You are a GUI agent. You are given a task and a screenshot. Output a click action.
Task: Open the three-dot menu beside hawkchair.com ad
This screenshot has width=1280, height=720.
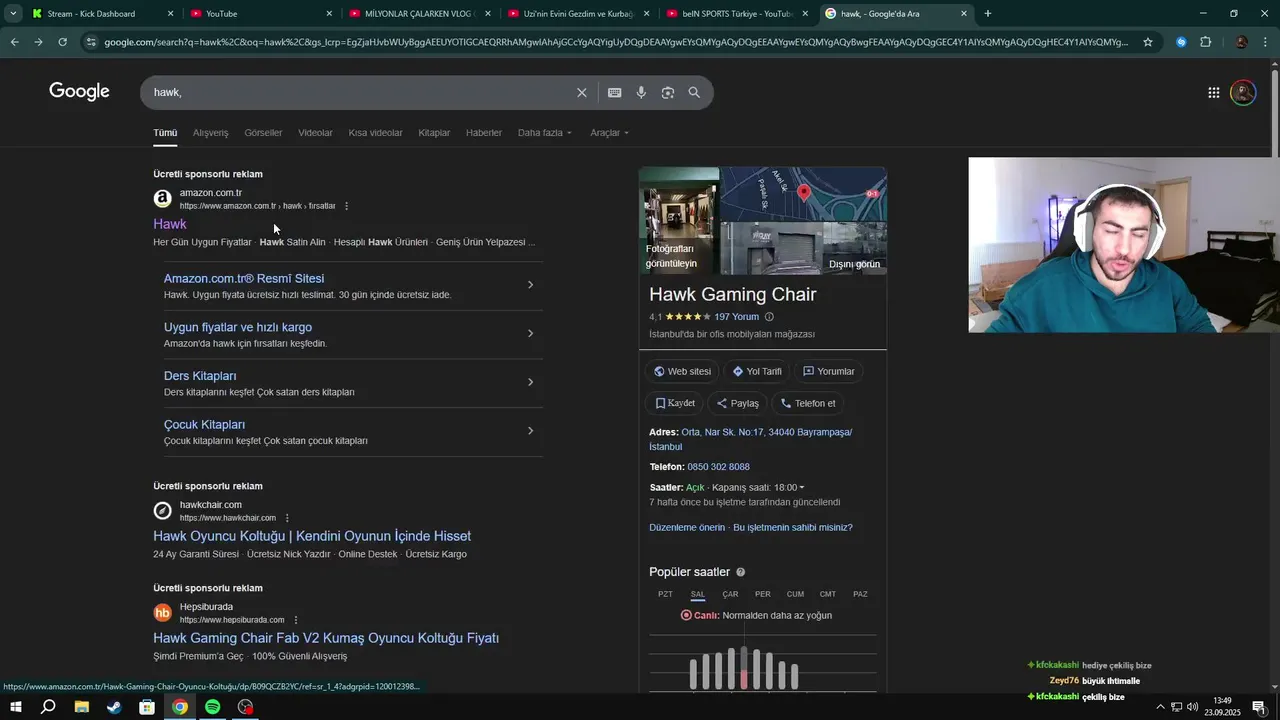coord(287,518)
